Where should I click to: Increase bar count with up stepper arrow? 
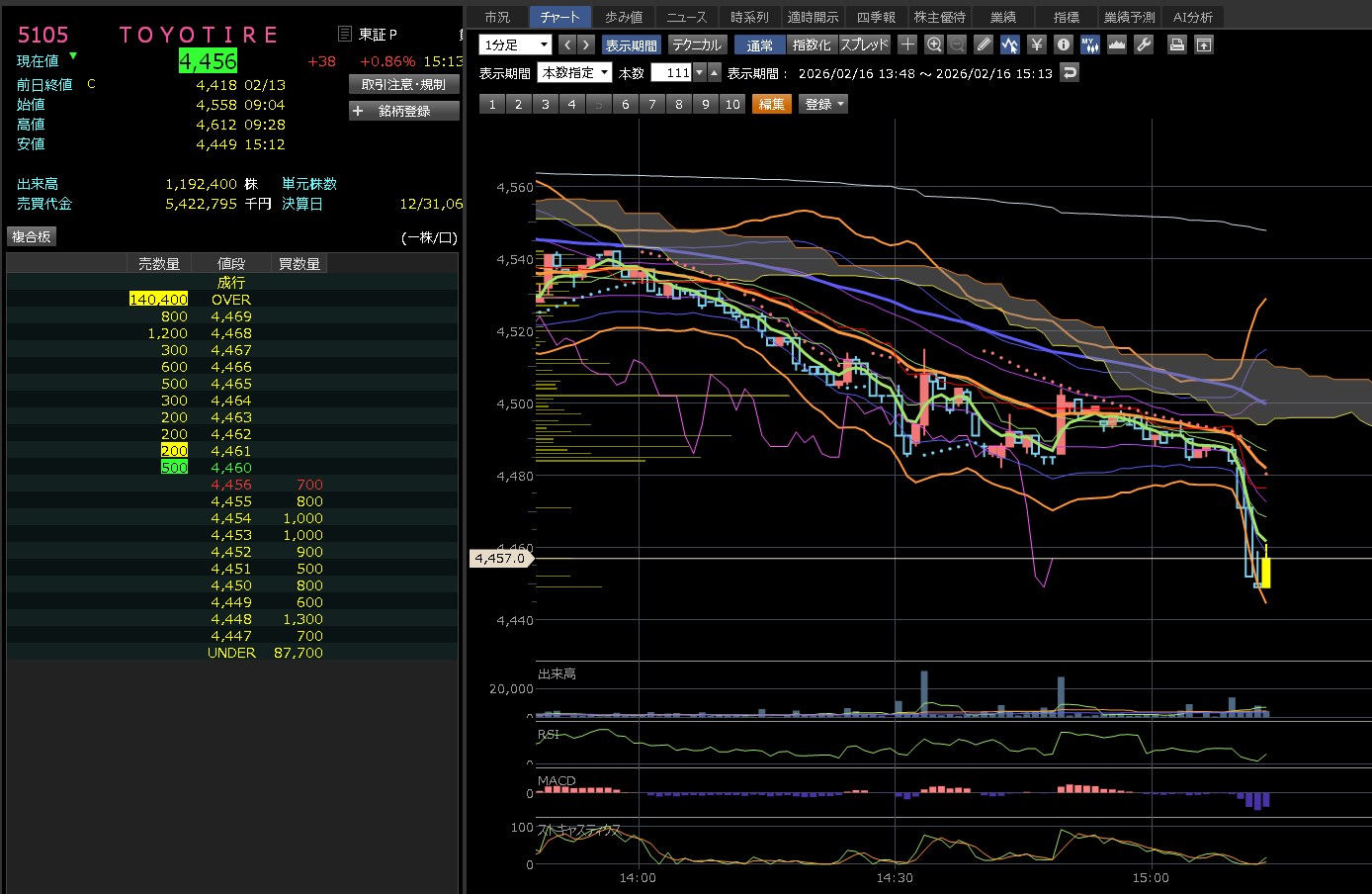(715, 73)
